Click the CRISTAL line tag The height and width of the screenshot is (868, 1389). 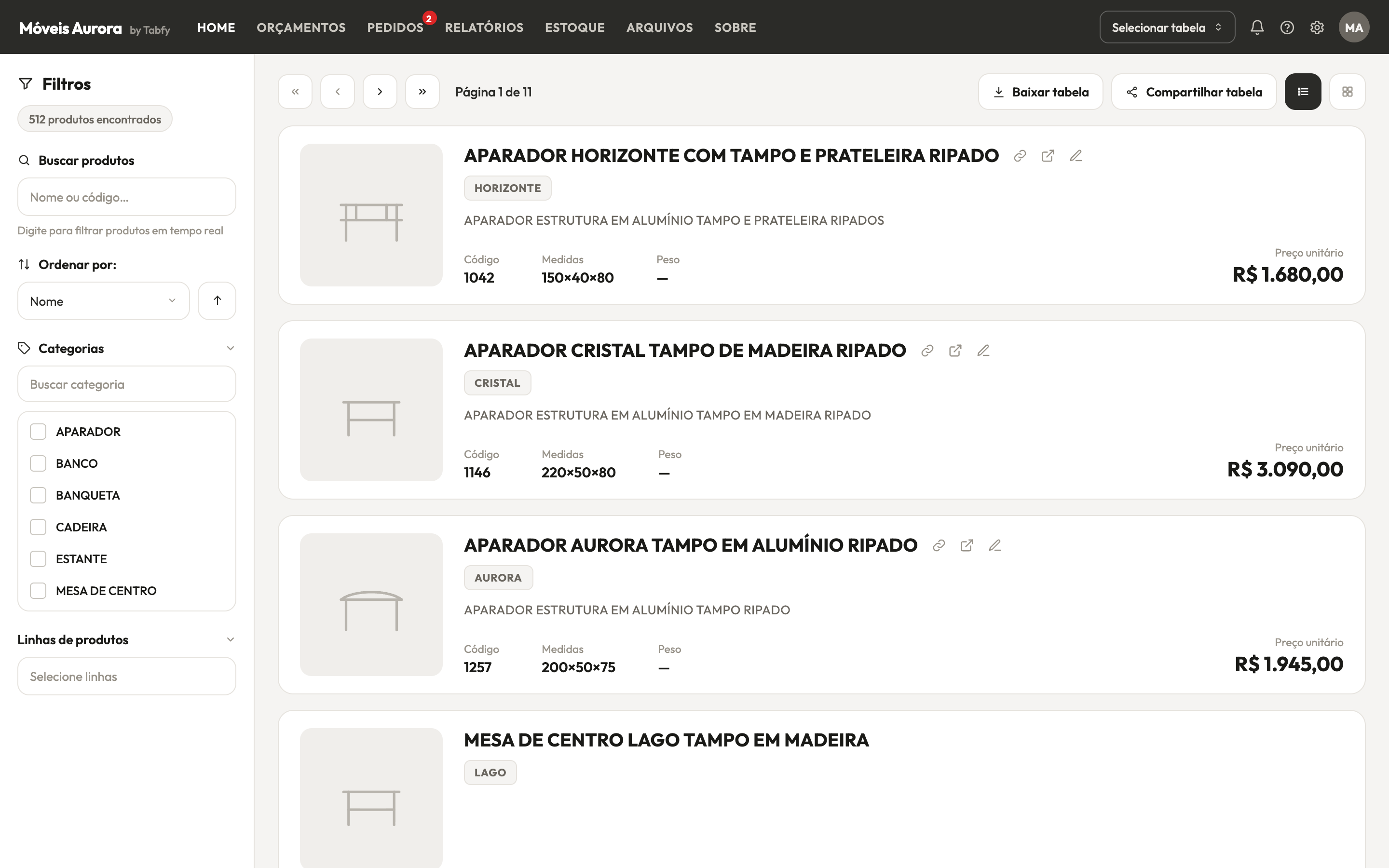pos(497,383)
